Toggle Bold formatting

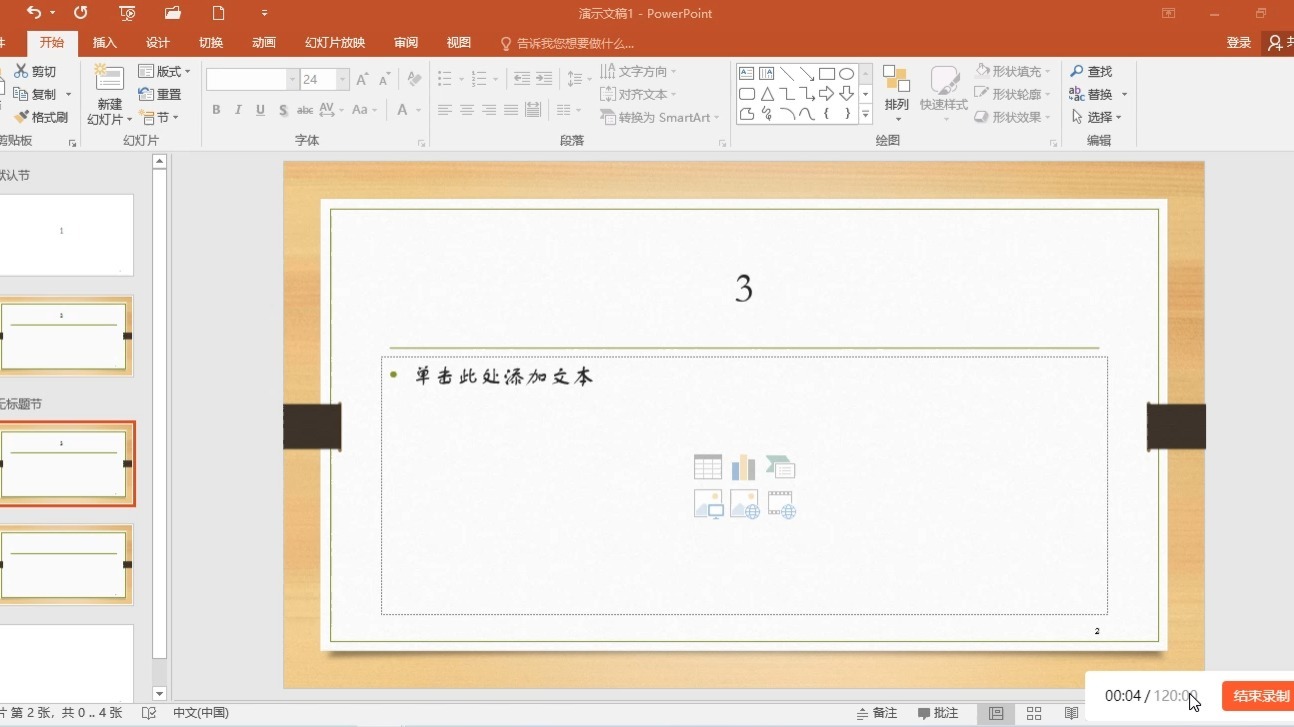(216, 110)
